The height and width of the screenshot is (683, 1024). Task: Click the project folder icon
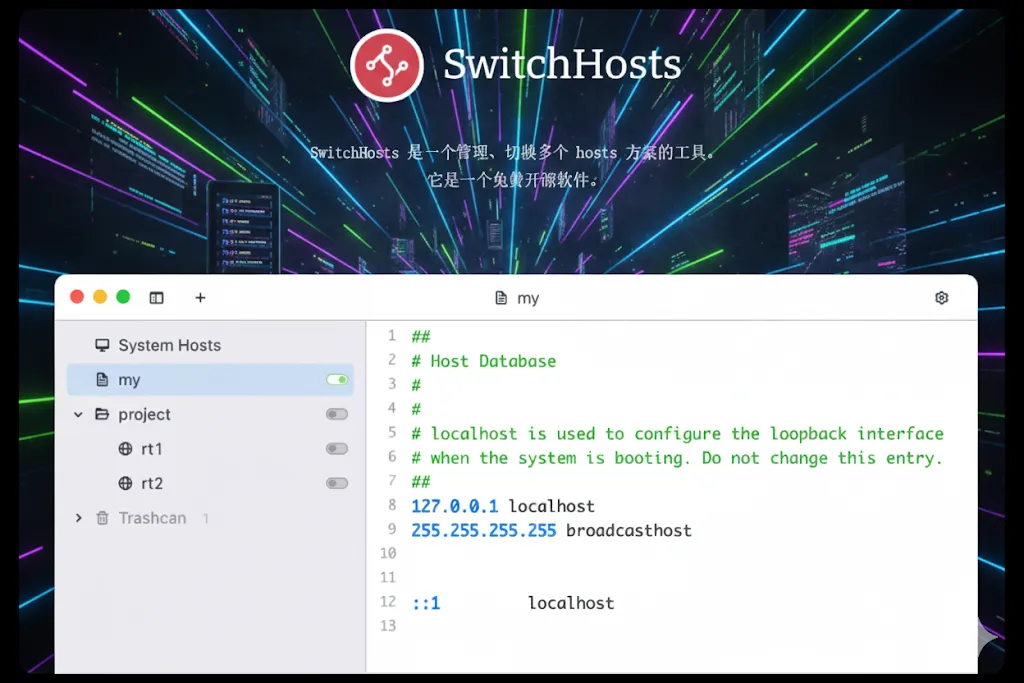coord(102,414)
